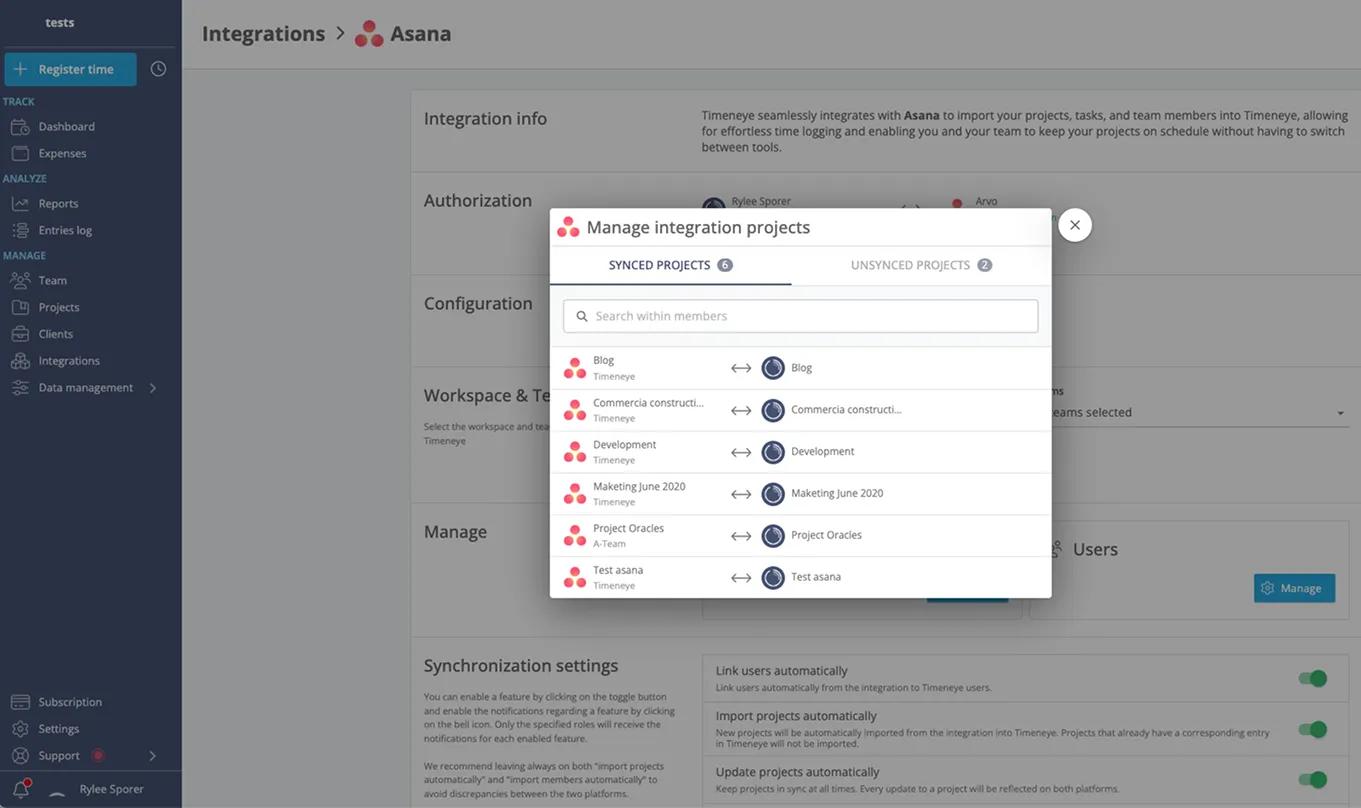This screenshot has width=1361, height=808.
Task: Open Projects in the sidebar
Action: click(x=59, y=307)
